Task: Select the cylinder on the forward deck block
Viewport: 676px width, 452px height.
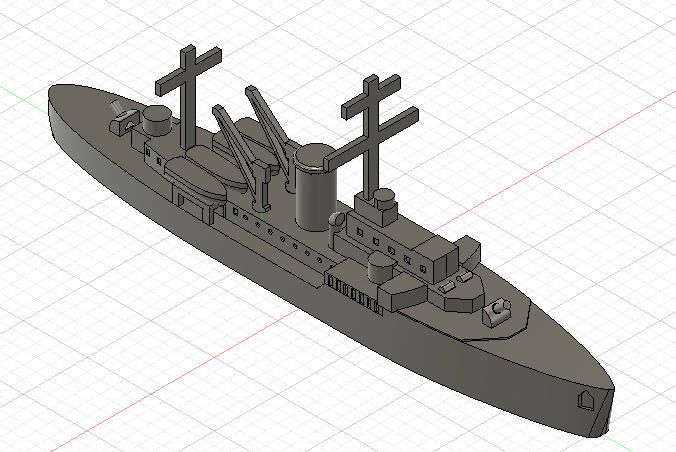Action: click(381, 267)
